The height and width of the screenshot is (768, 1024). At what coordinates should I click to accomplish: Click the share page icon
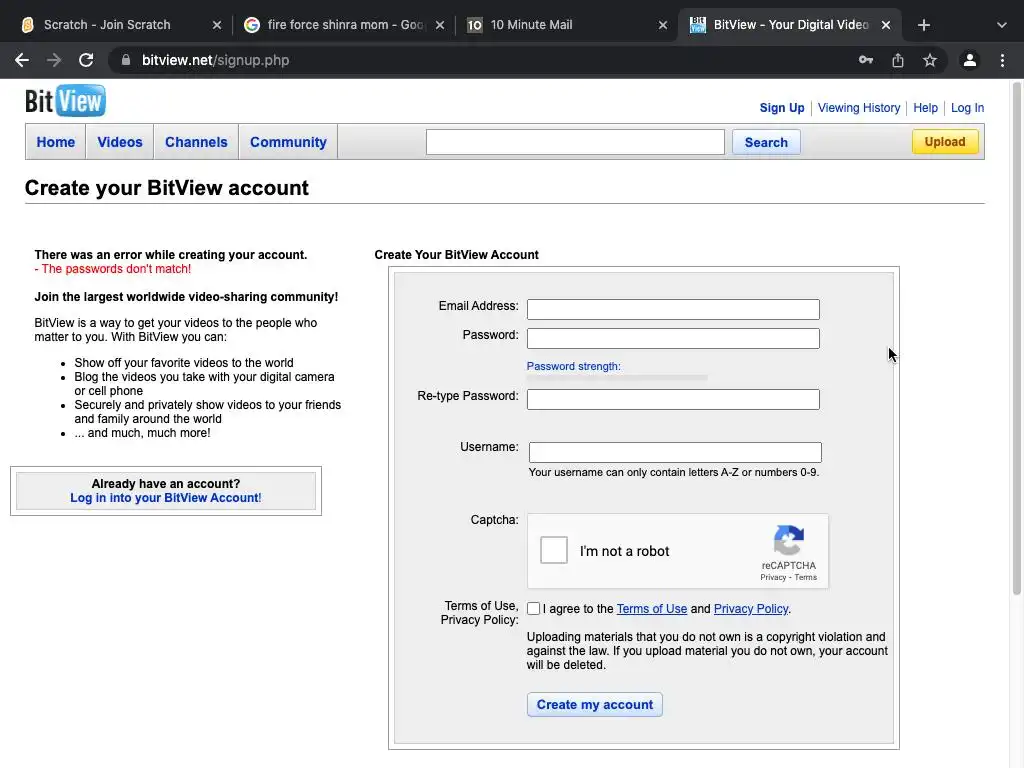898,60
